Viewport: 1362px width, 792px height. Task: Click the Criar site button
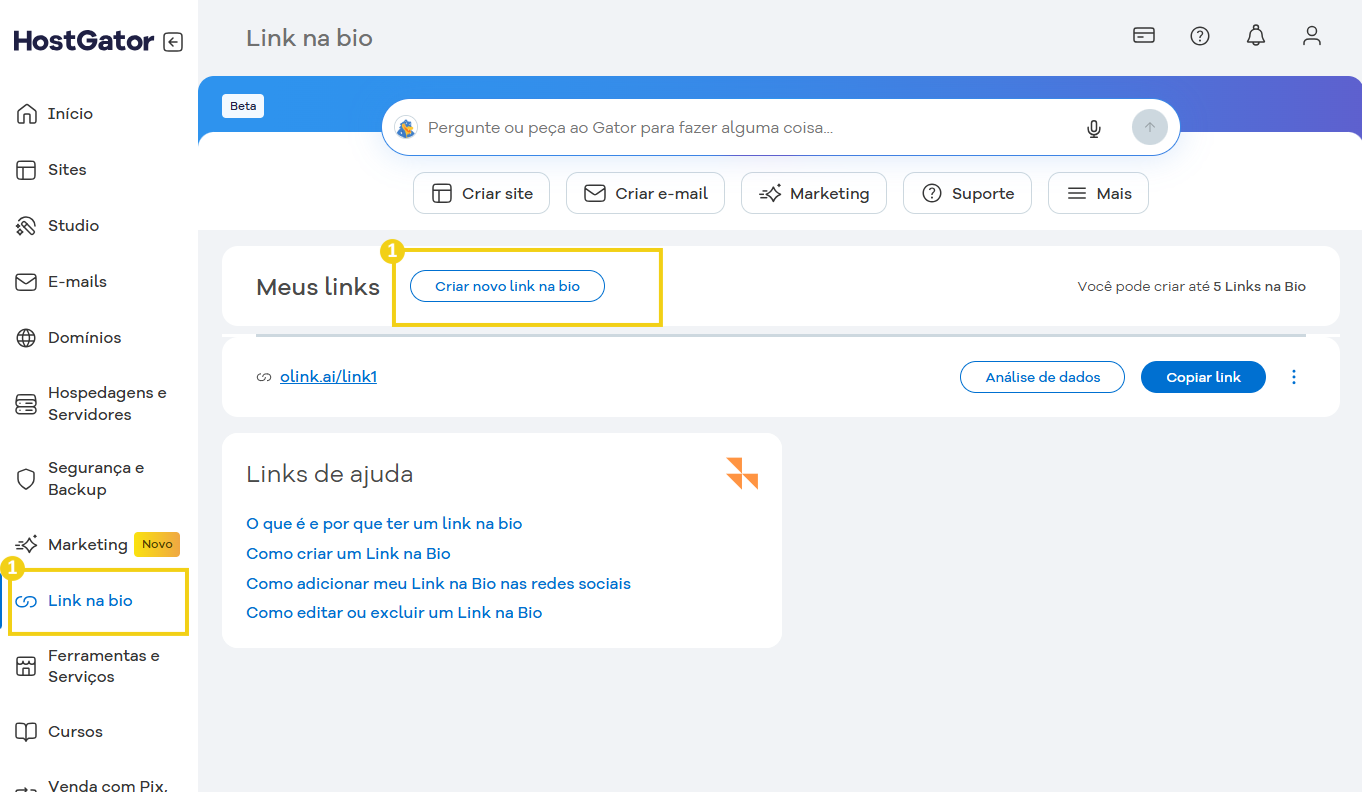(481, 193)
